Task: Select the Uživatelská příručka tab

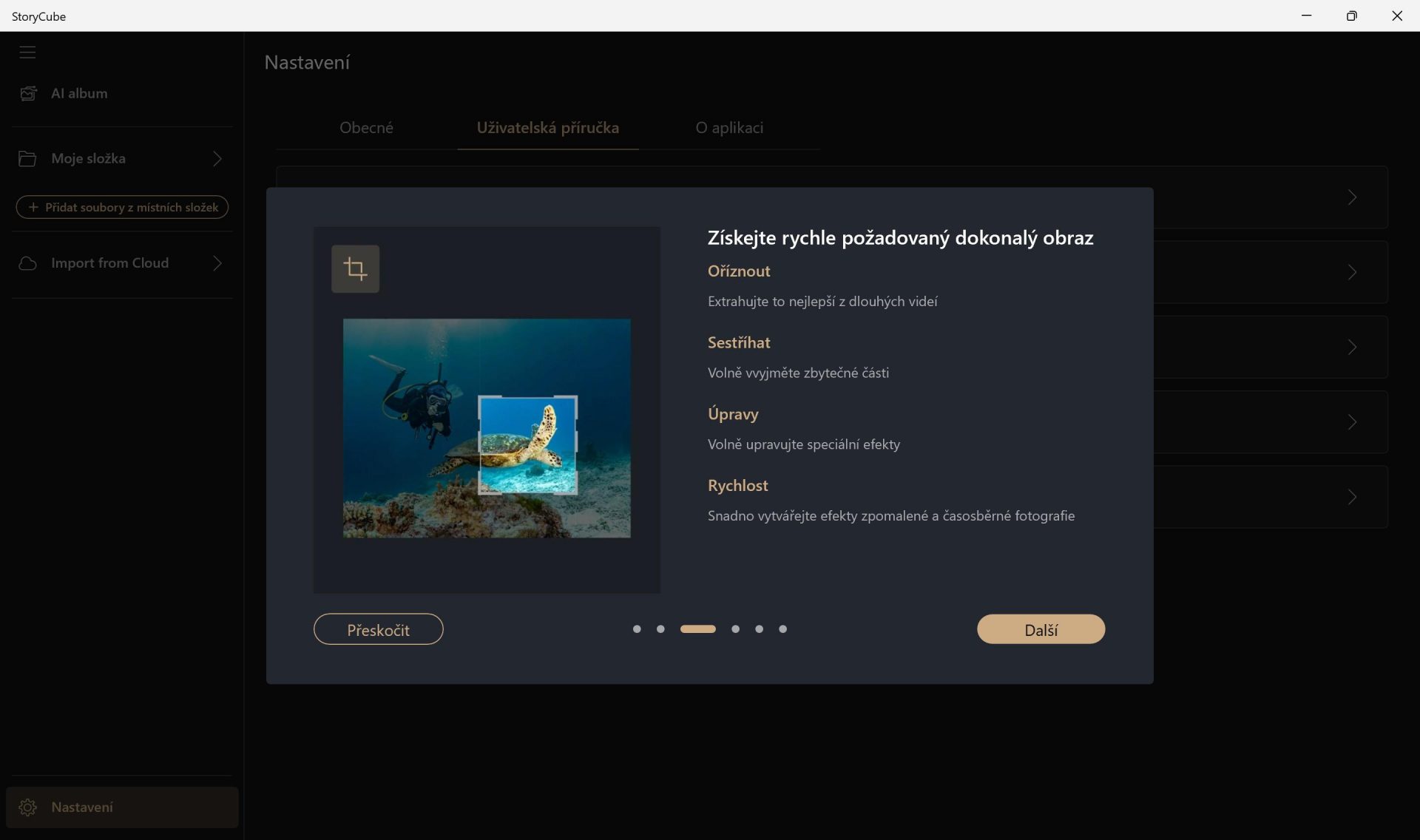Action: 548,127
